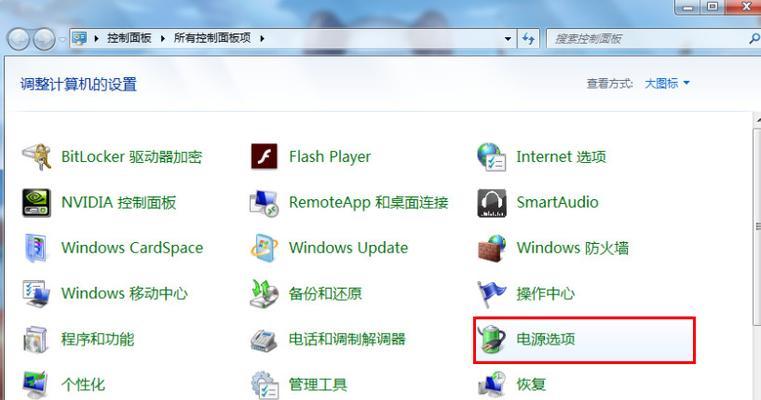Screen dimensions: 761x400
Task: Open the NVIDIA 控制面板 icon
Action: pyautogui.click(x=36, y=202)
